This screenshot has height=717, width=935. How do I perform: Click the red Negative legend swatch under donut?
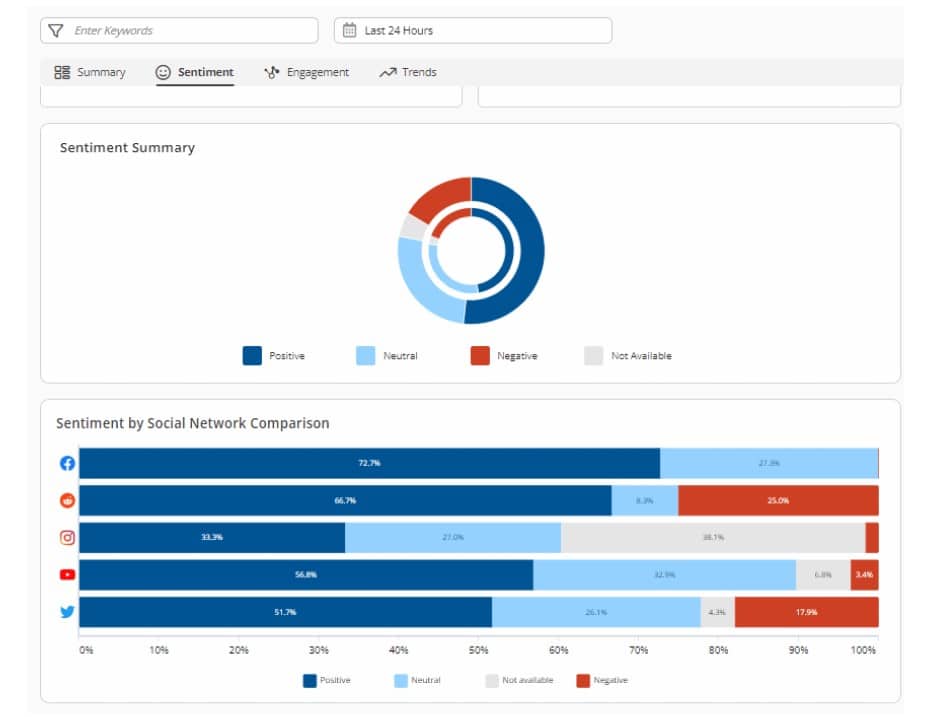[480, 356]
